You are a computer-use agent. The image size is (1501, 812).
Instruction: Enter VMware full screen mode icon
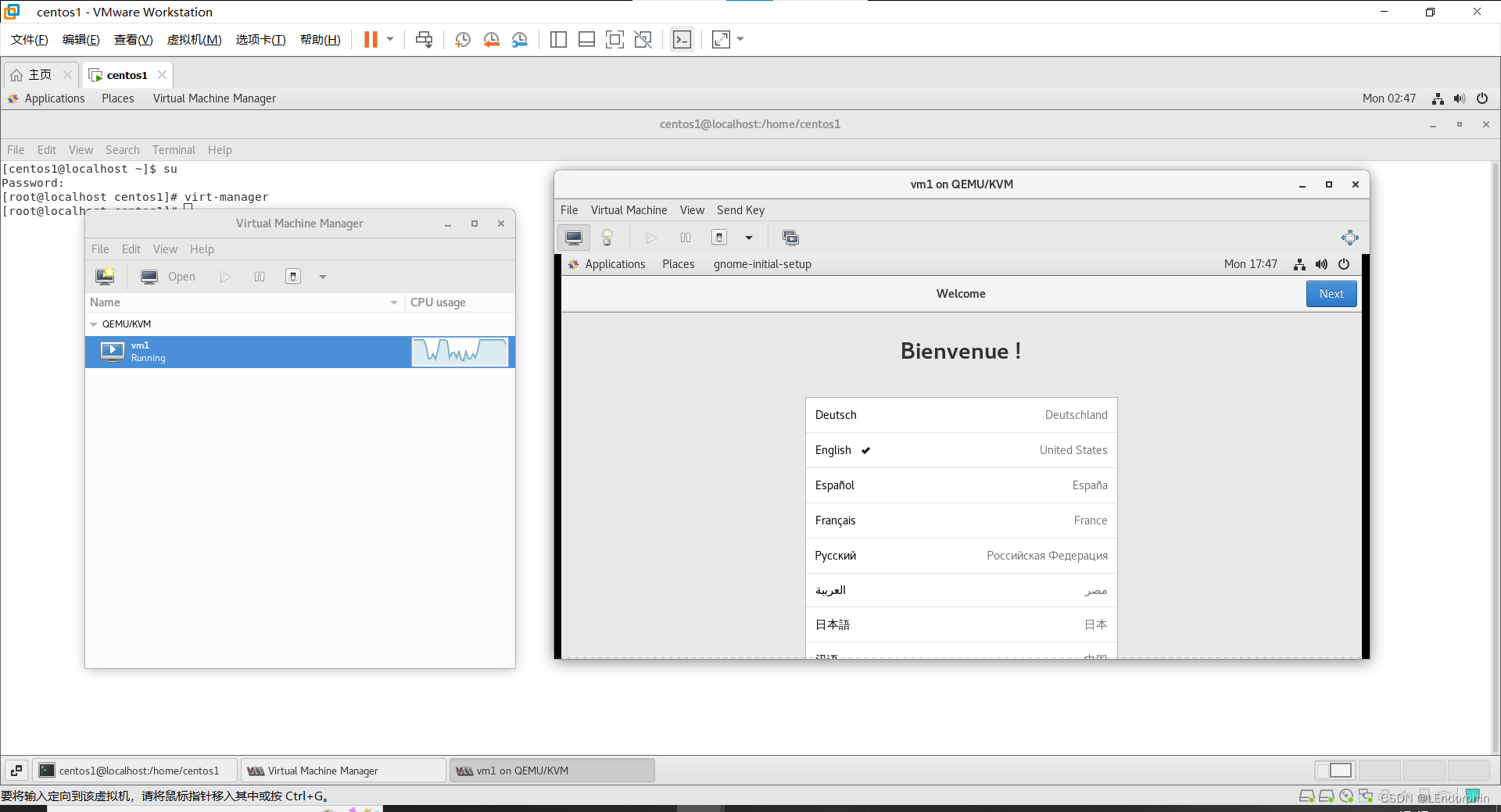pos(614,40)
